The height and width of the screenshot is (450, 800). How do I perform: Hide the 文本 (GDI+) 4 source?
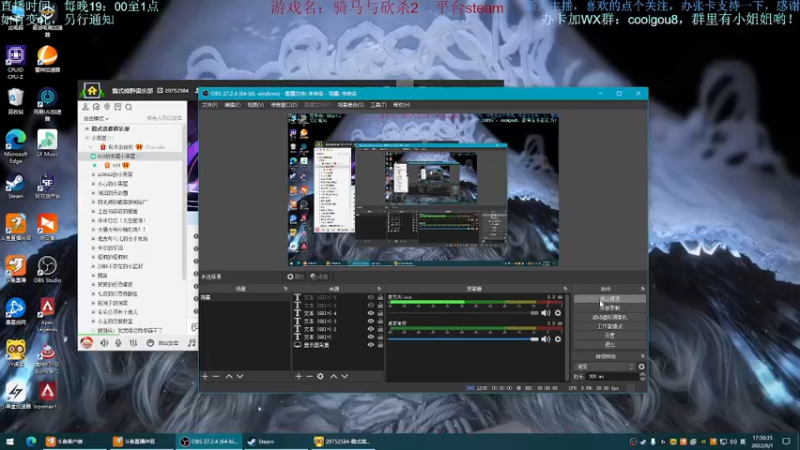click(371, 313)
